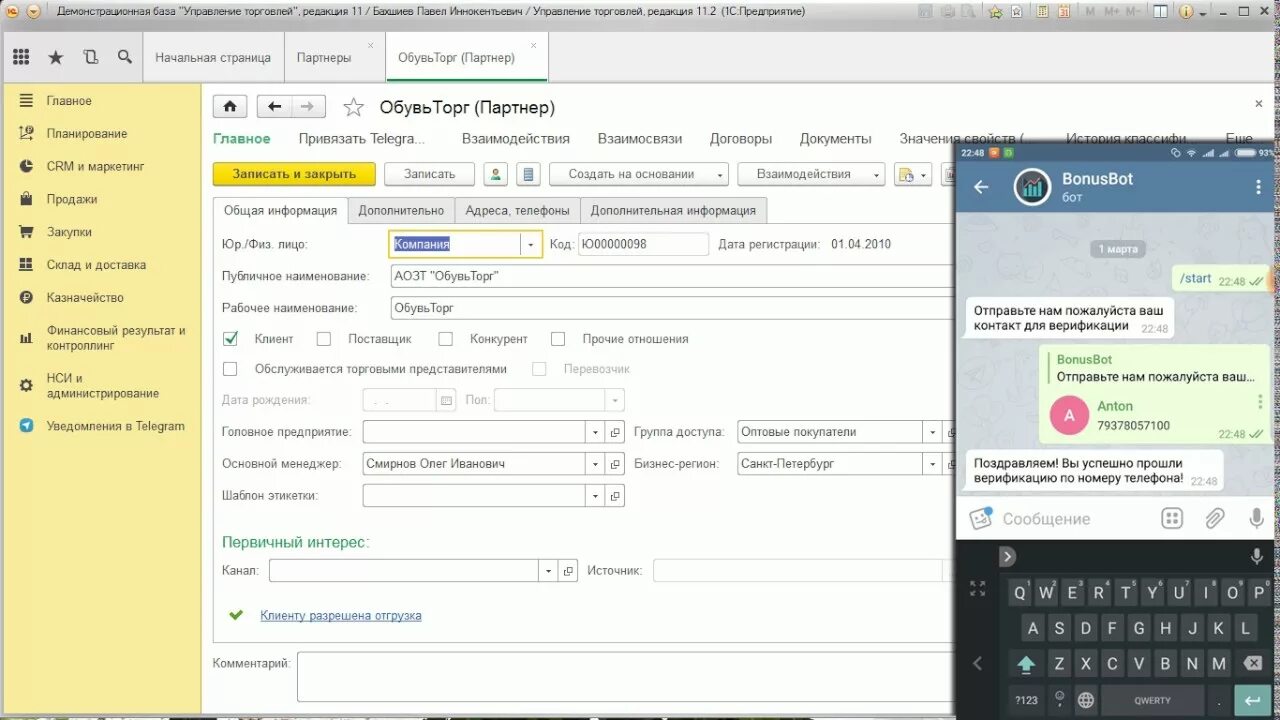Open Взаимодействия dropdown button
1280x720 pixels.
[811, 174]
